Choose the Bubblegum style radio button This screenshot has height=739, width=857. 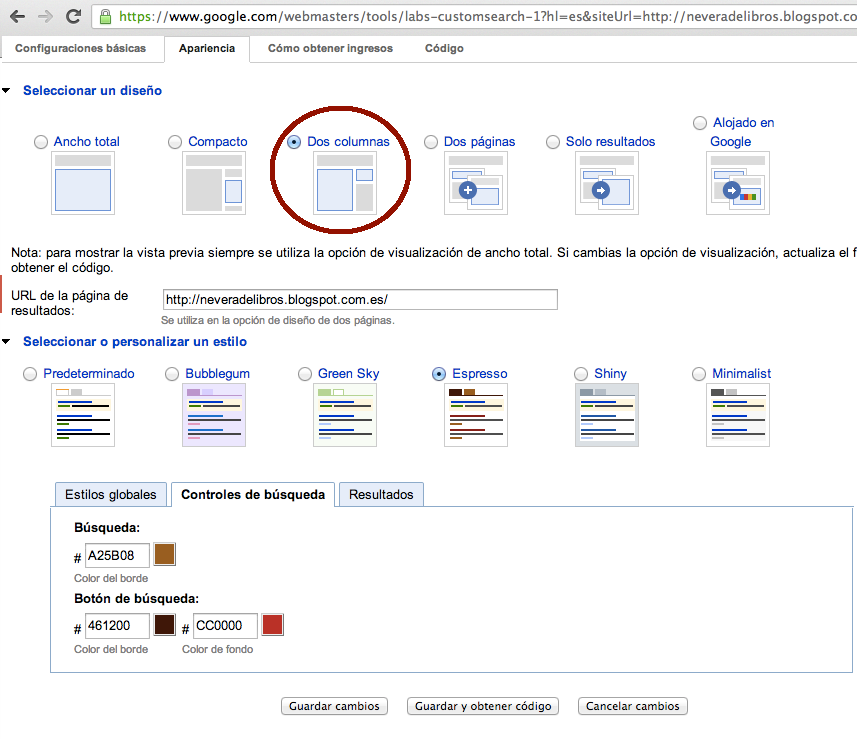(x=172, y=374)
